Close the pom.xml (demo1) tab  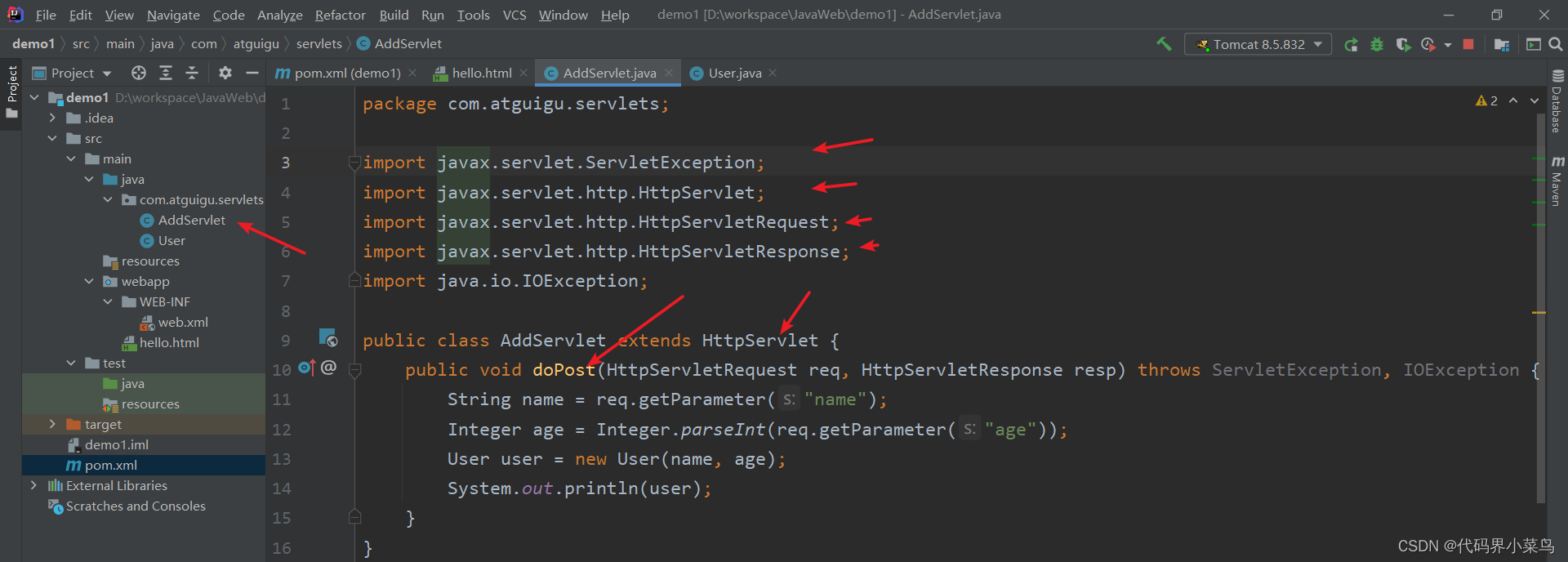click(x=412, y=73)
